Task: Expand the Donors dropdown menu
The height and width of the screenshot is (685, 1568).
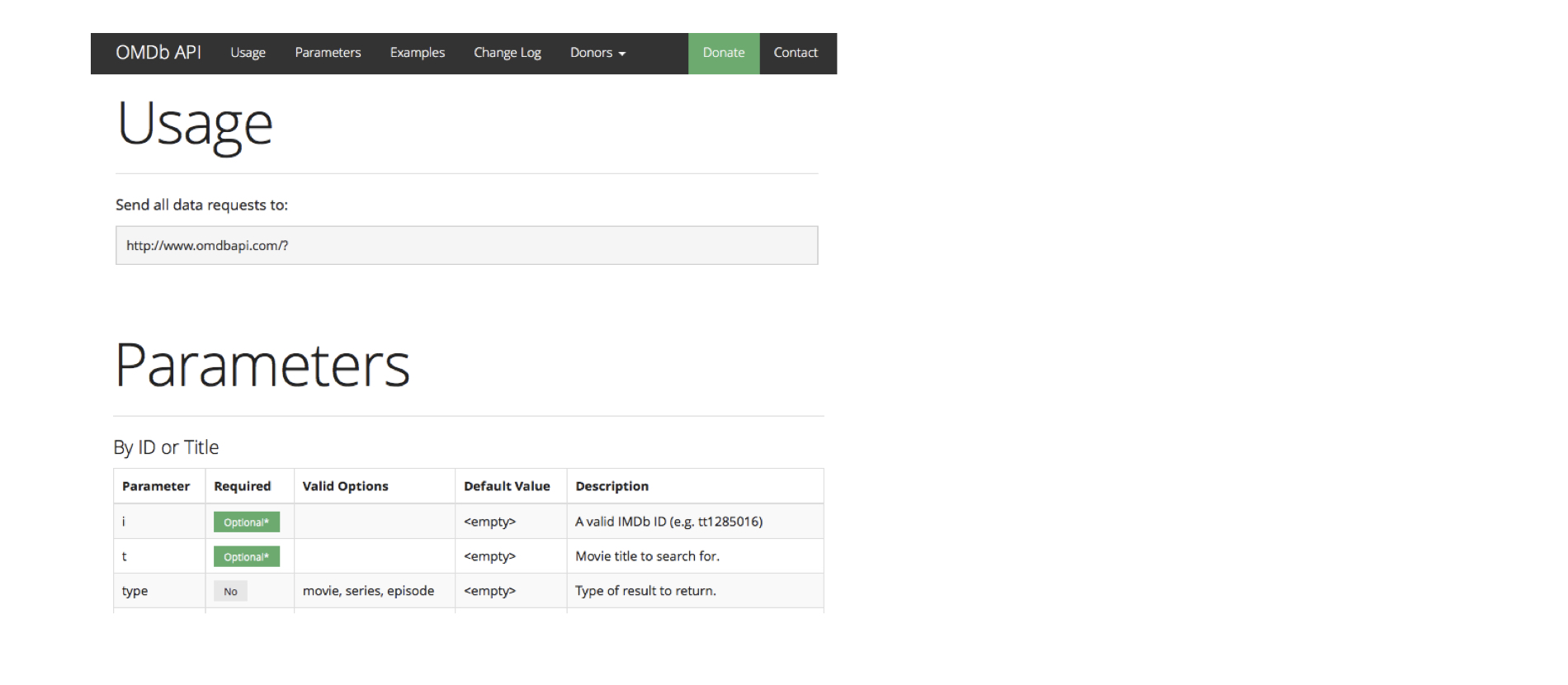Action: click(x=597, y=53)
